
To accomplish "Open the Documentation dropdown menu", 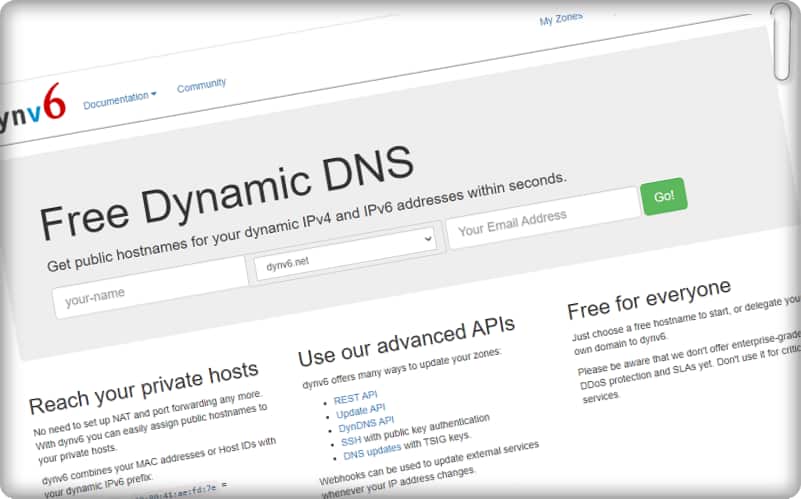I will coord(120,99).
